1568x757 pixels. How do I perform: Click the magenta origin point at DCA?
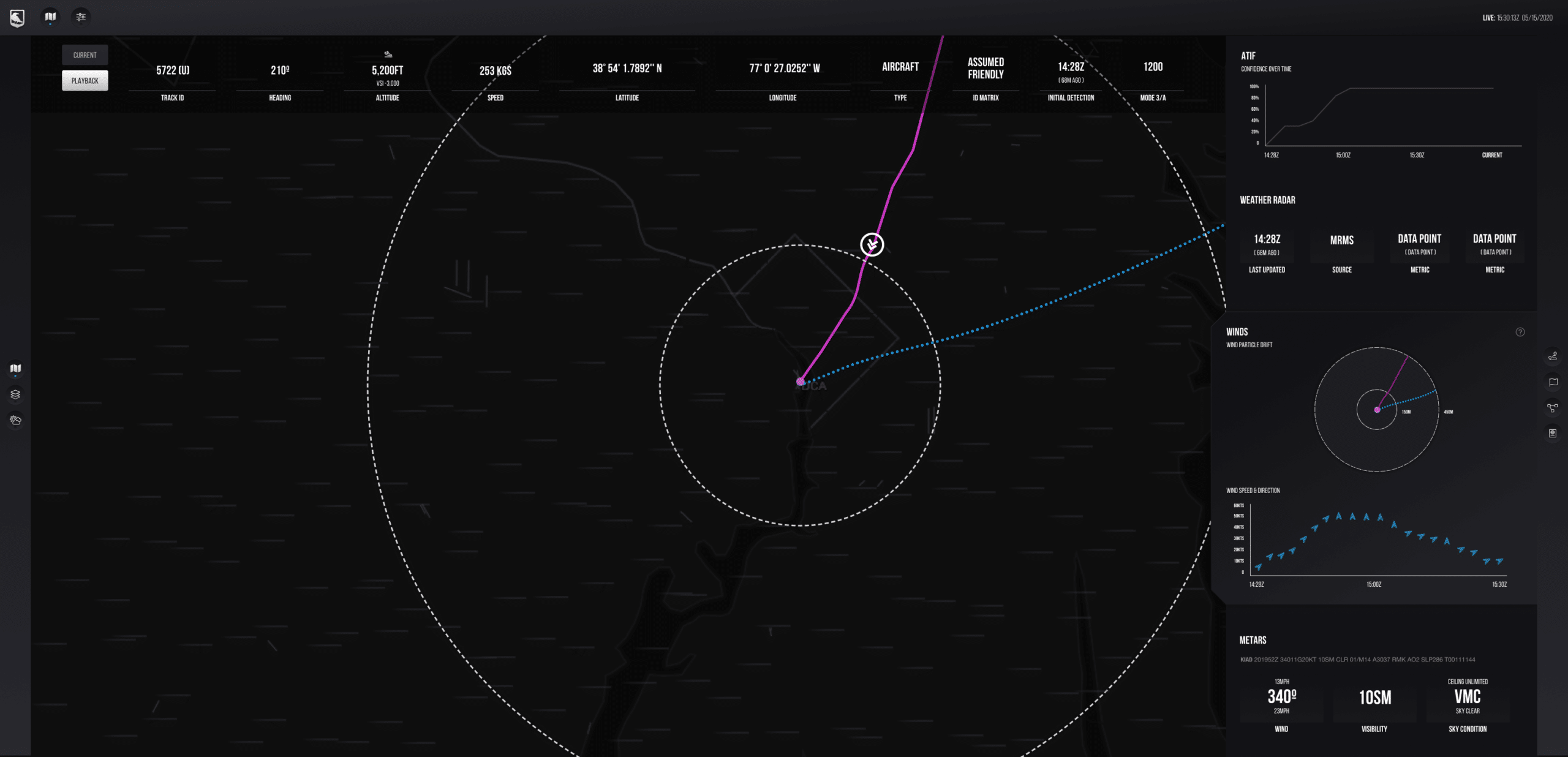[800, 382]
